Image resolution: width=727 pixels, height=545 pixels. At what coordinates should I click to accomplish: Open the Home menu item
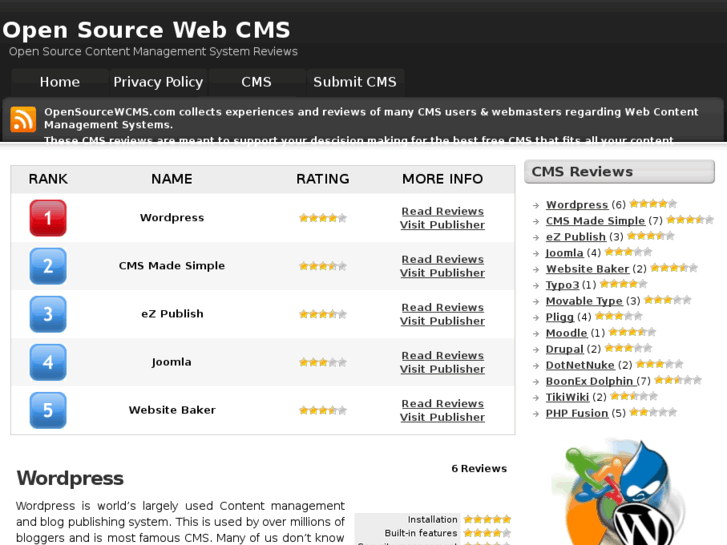coord(59,82)
